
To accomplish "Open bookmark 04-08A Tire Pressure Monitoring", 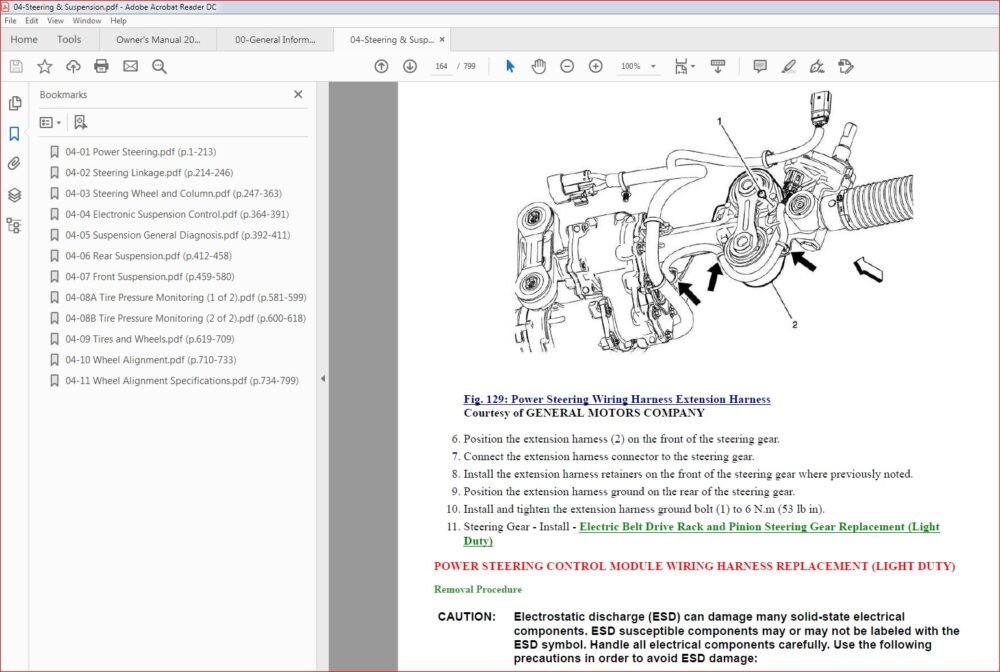I will pos(186,298).
